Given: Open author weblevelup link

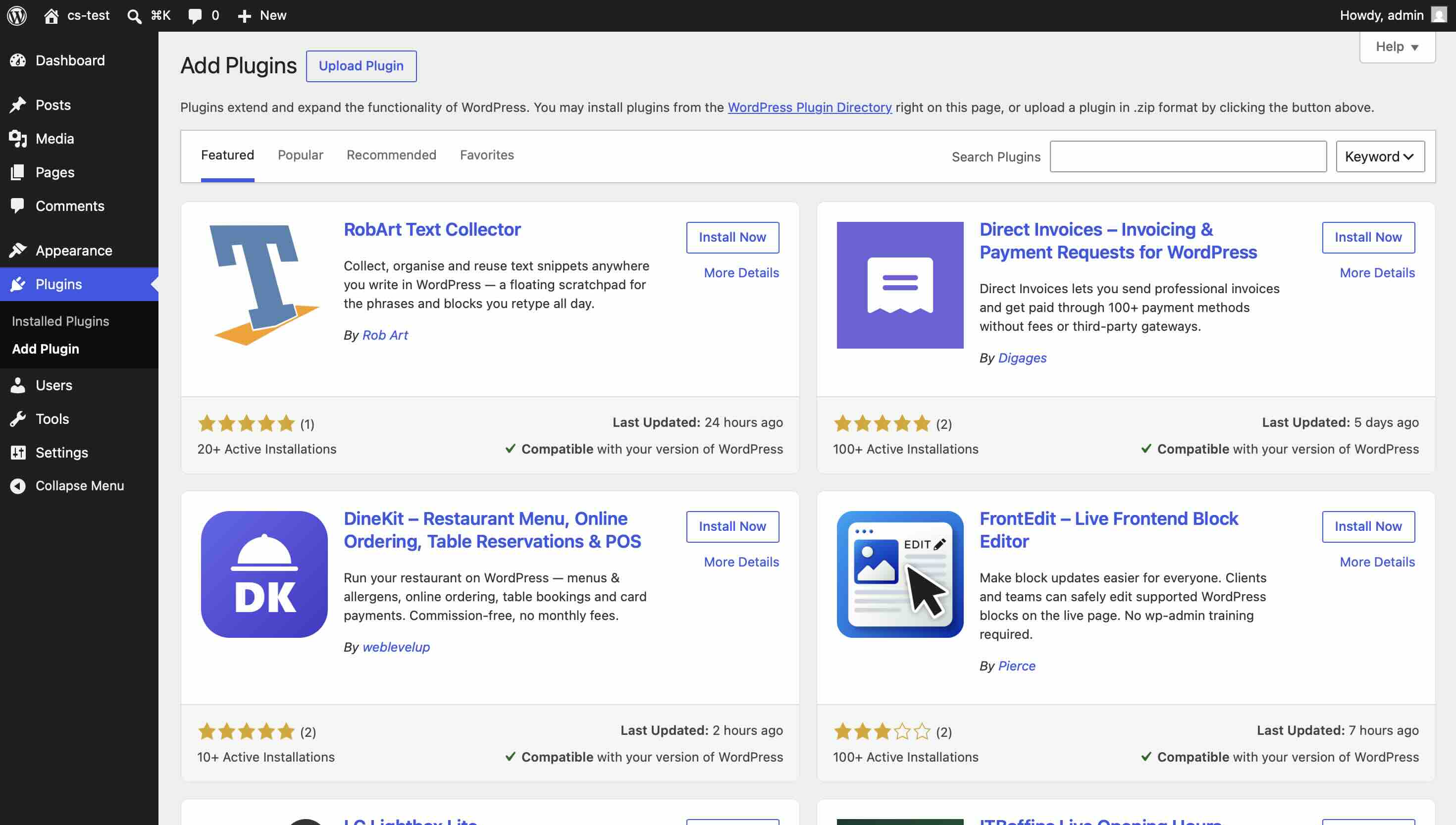Looking at the screenshot, I should 395,647.
